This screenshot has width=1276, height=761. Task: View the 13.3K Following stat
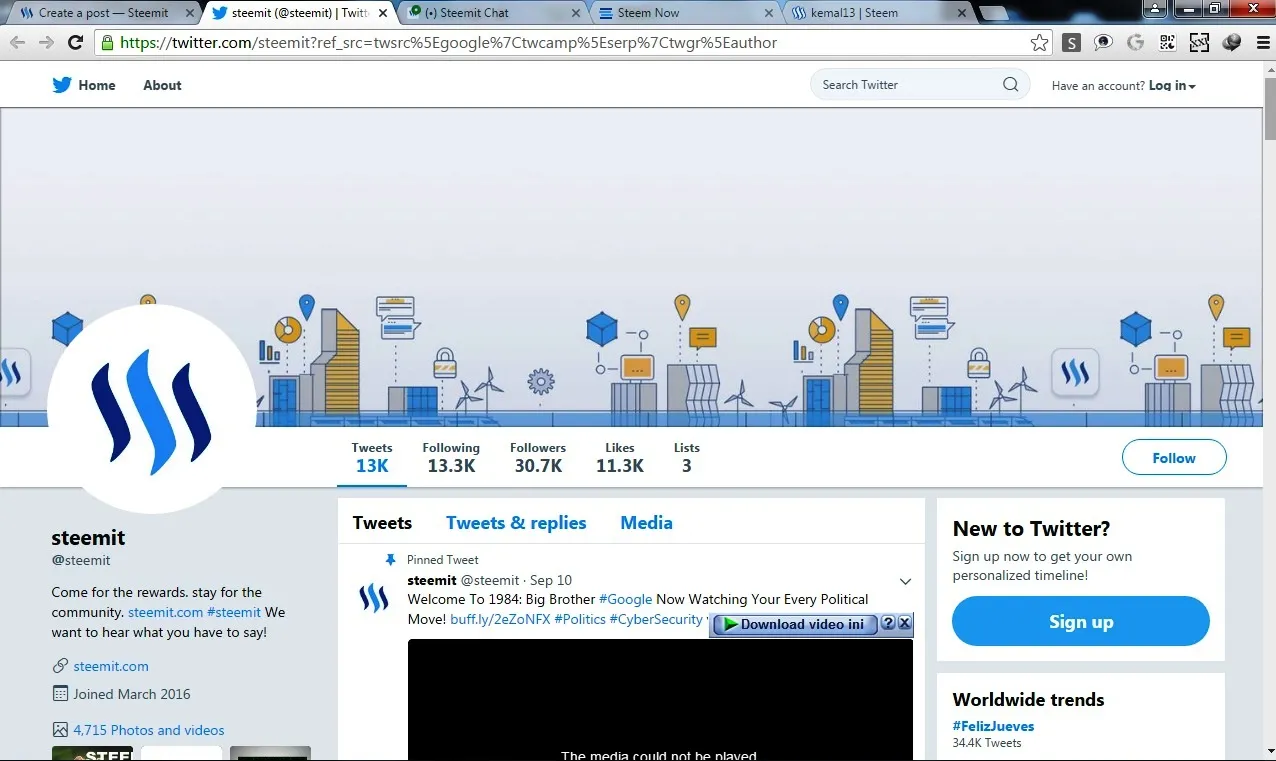pyautogui.click(x=451, y=458)
